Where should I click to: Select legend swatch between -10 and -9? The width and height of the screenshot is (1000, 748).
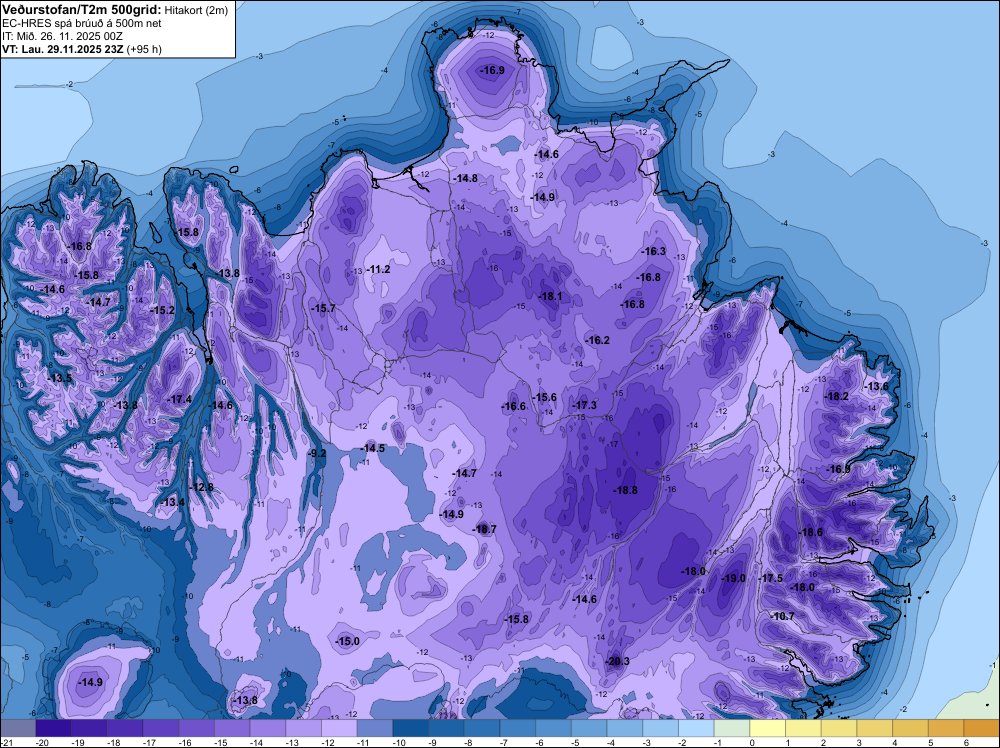pyautogui.click(x=411, y=727)
